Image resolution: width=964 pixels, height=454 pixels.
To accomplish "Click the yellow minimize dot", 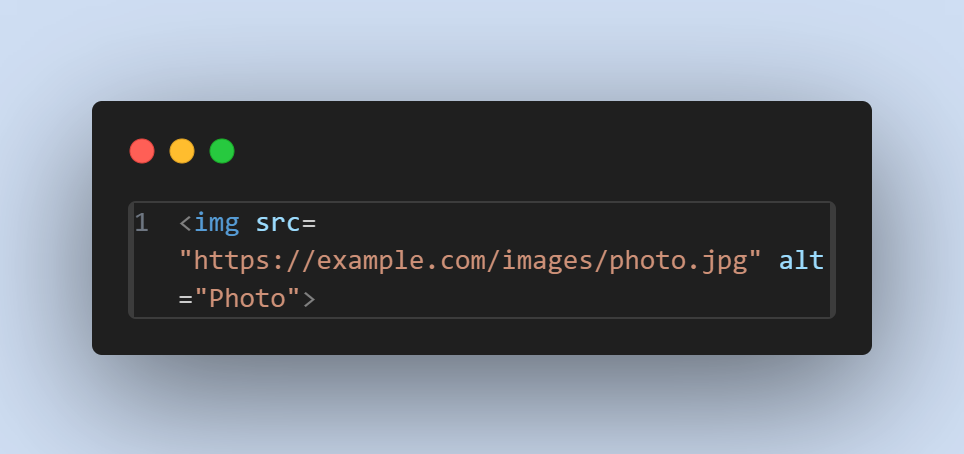I will tap(182, 151).
